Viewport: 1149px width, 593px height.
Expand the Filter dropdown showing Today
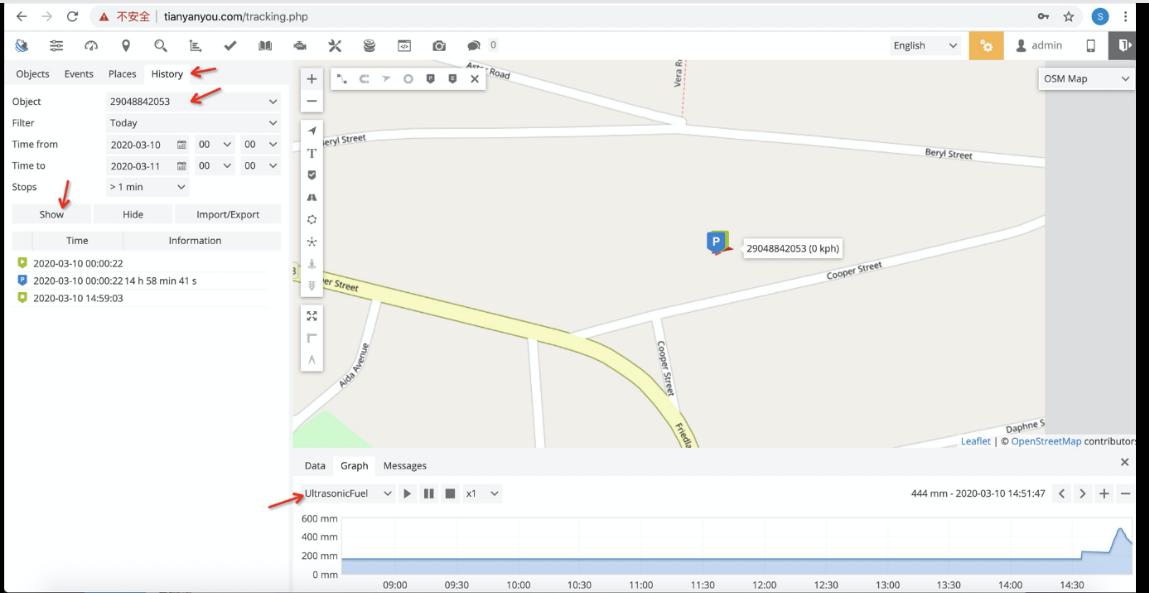(x=193, y=123)
